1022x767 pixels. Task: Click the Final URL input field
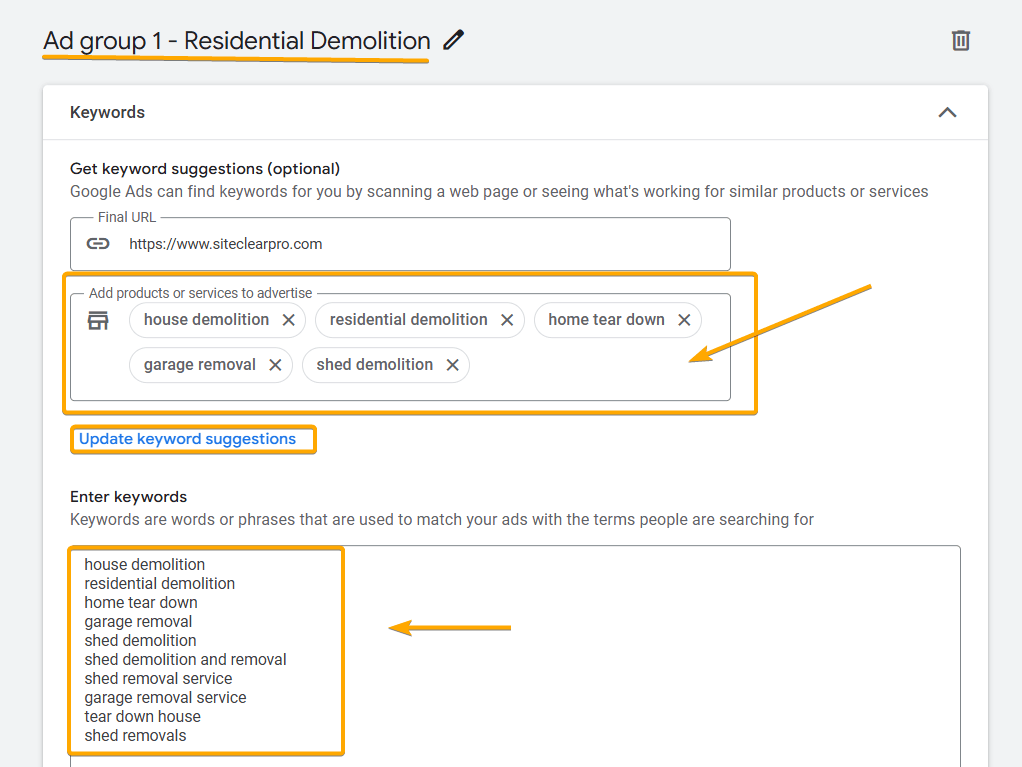400,243
